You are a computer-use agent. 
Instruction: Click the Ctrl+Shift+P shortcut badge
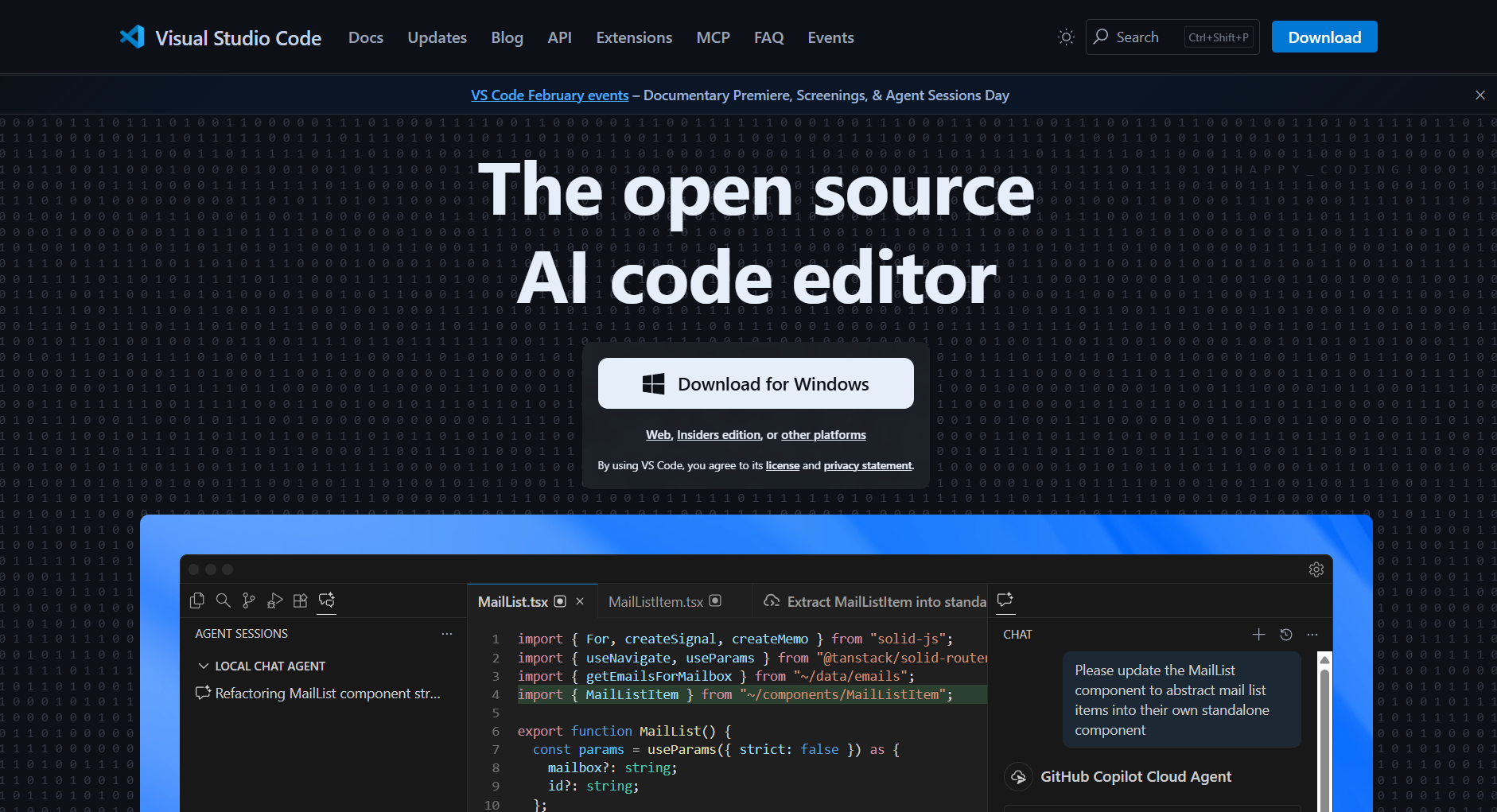point(1219,37)
